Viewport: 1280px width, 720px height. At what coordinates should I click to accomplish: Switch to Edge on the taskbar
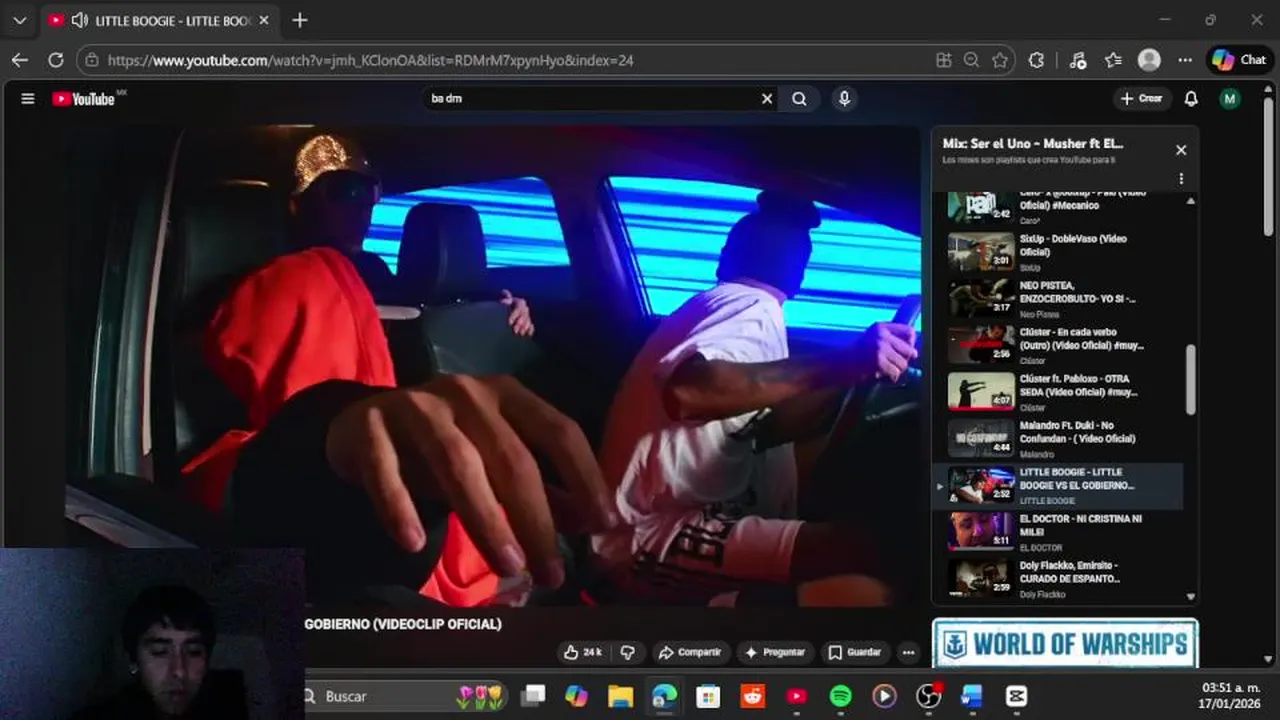tap(664, 696)
